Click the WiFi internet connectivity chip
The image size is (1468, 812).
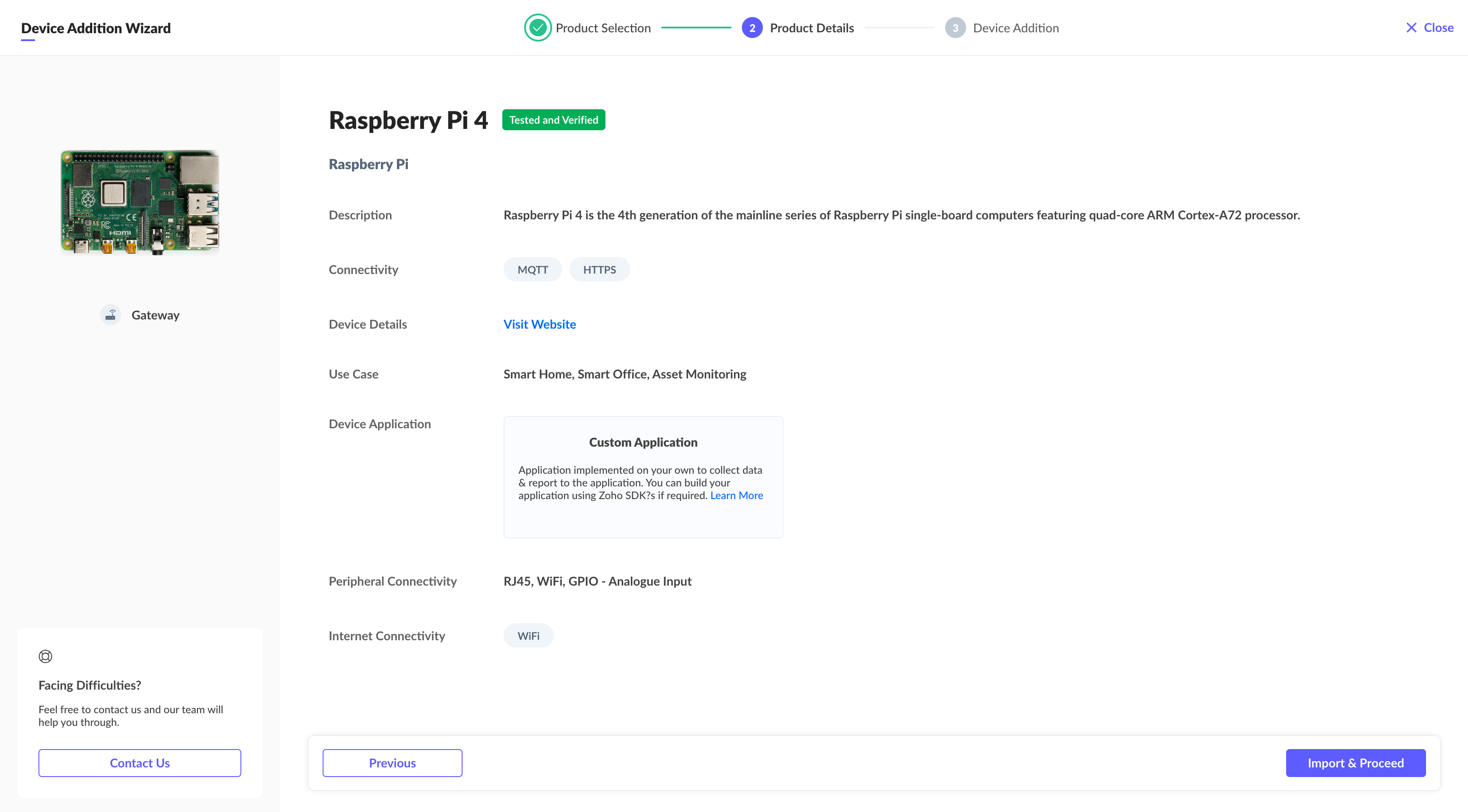[x=528, y=636]
